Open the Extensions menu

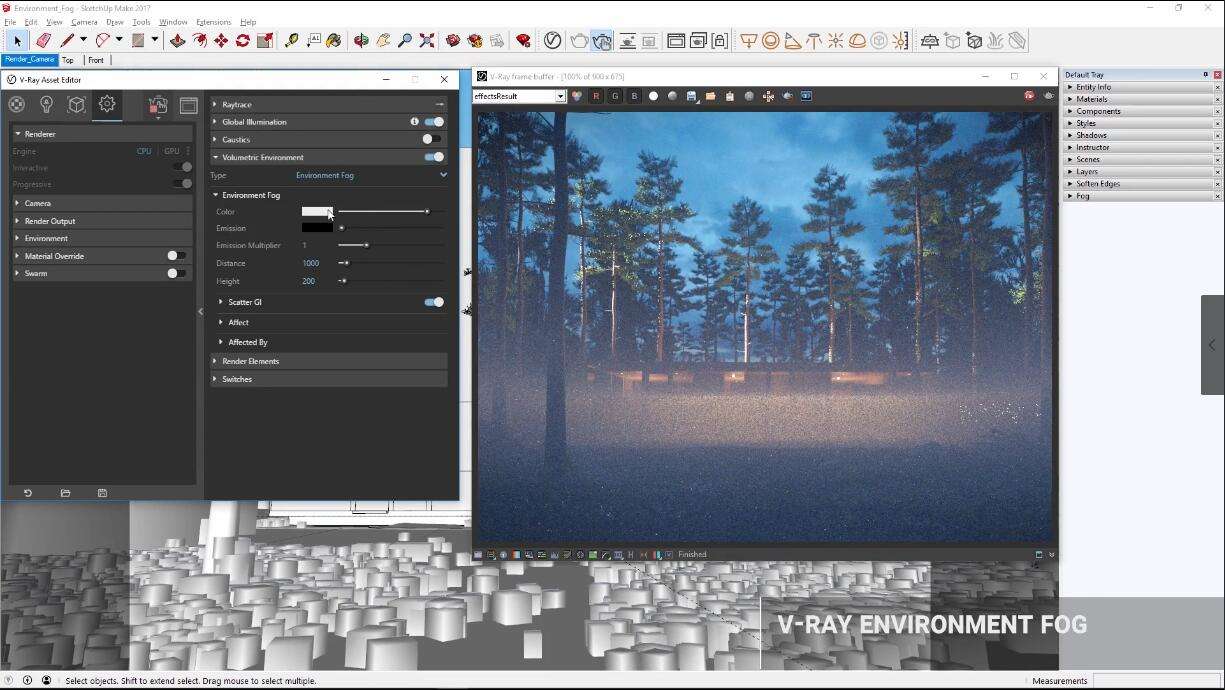coord(213,22)
